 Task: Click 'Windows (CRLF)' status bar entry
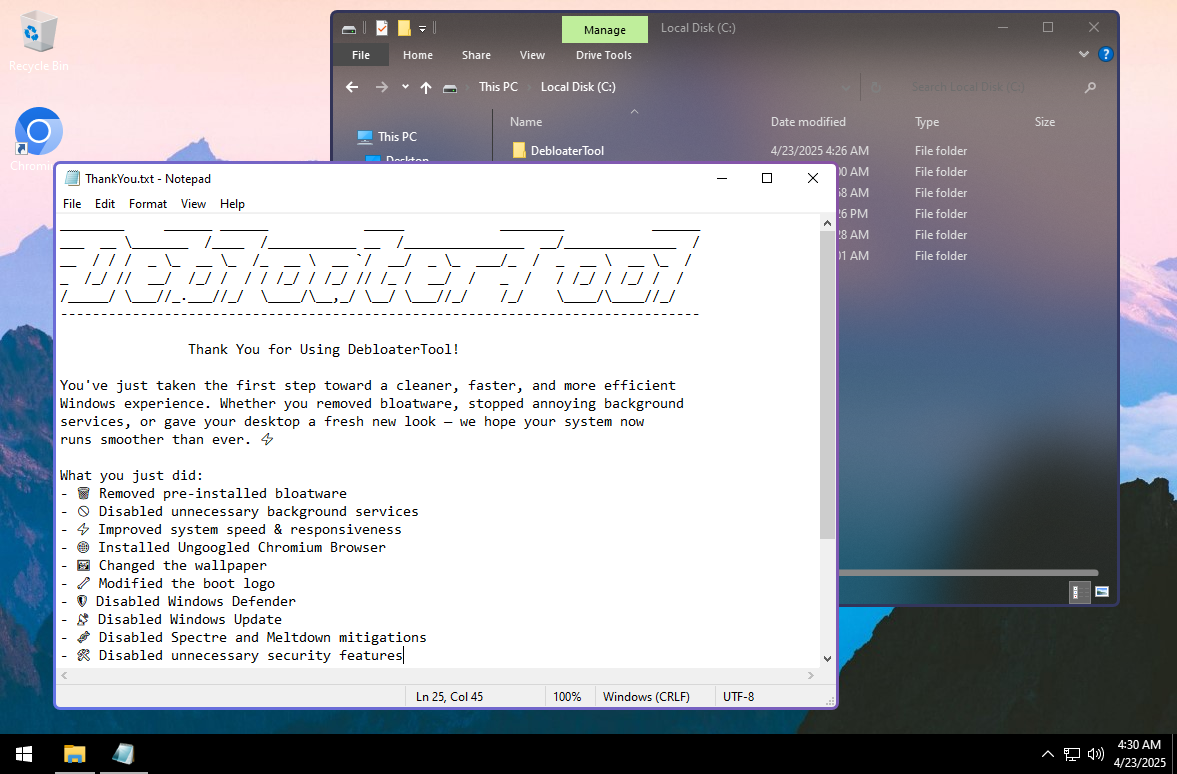point(646,697)
